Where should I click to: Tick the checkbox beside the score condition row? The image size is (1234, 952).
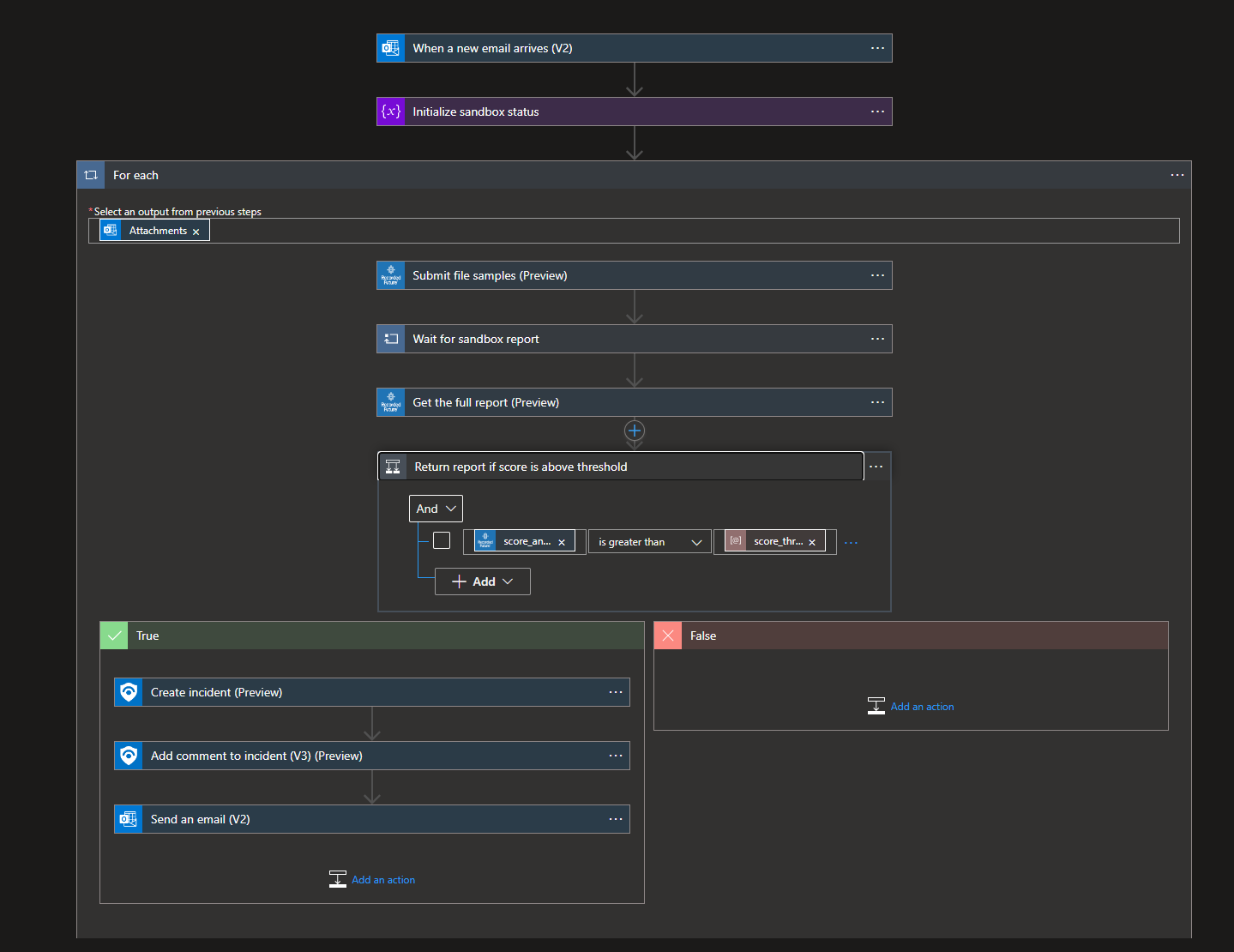coord(442,540)
